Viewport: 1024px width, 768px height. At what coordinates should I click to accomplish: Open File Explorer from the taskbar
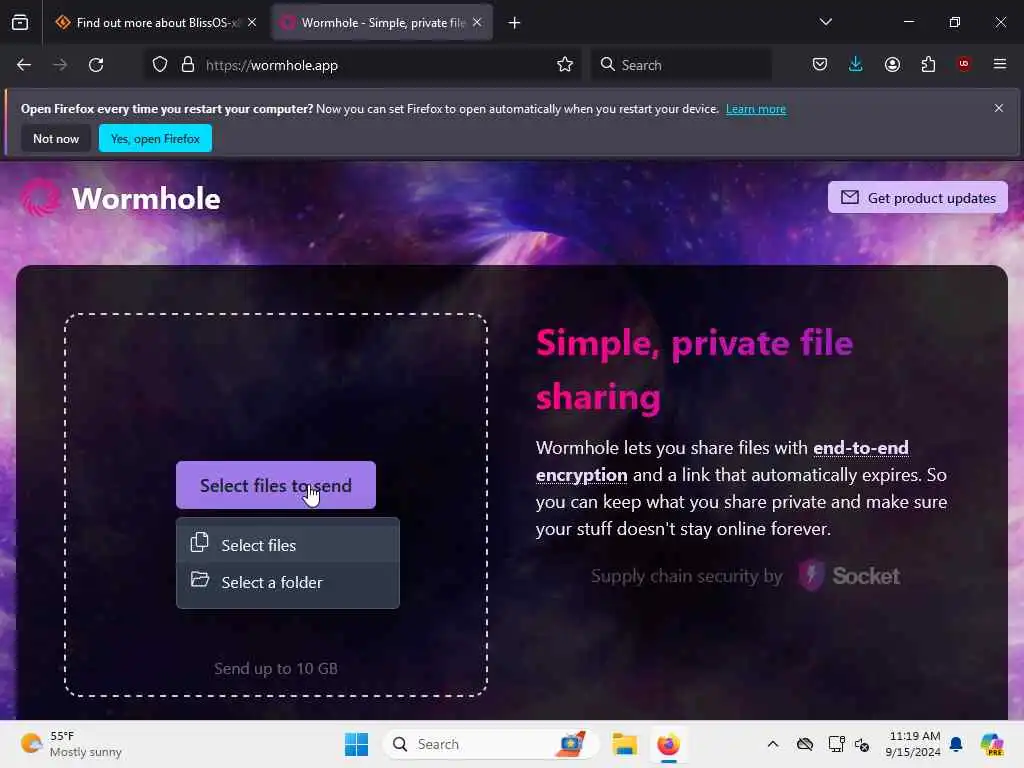click(624, 744)
